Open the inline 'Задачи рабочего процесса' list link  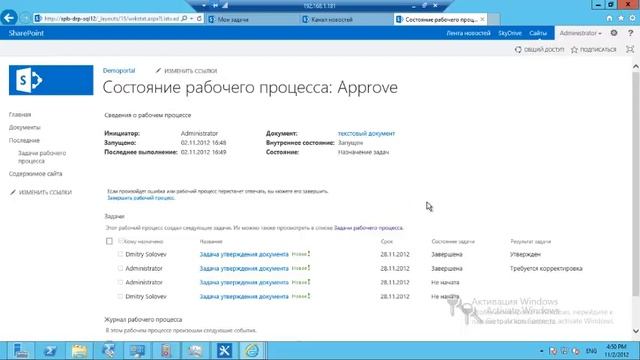coord(368,228)
